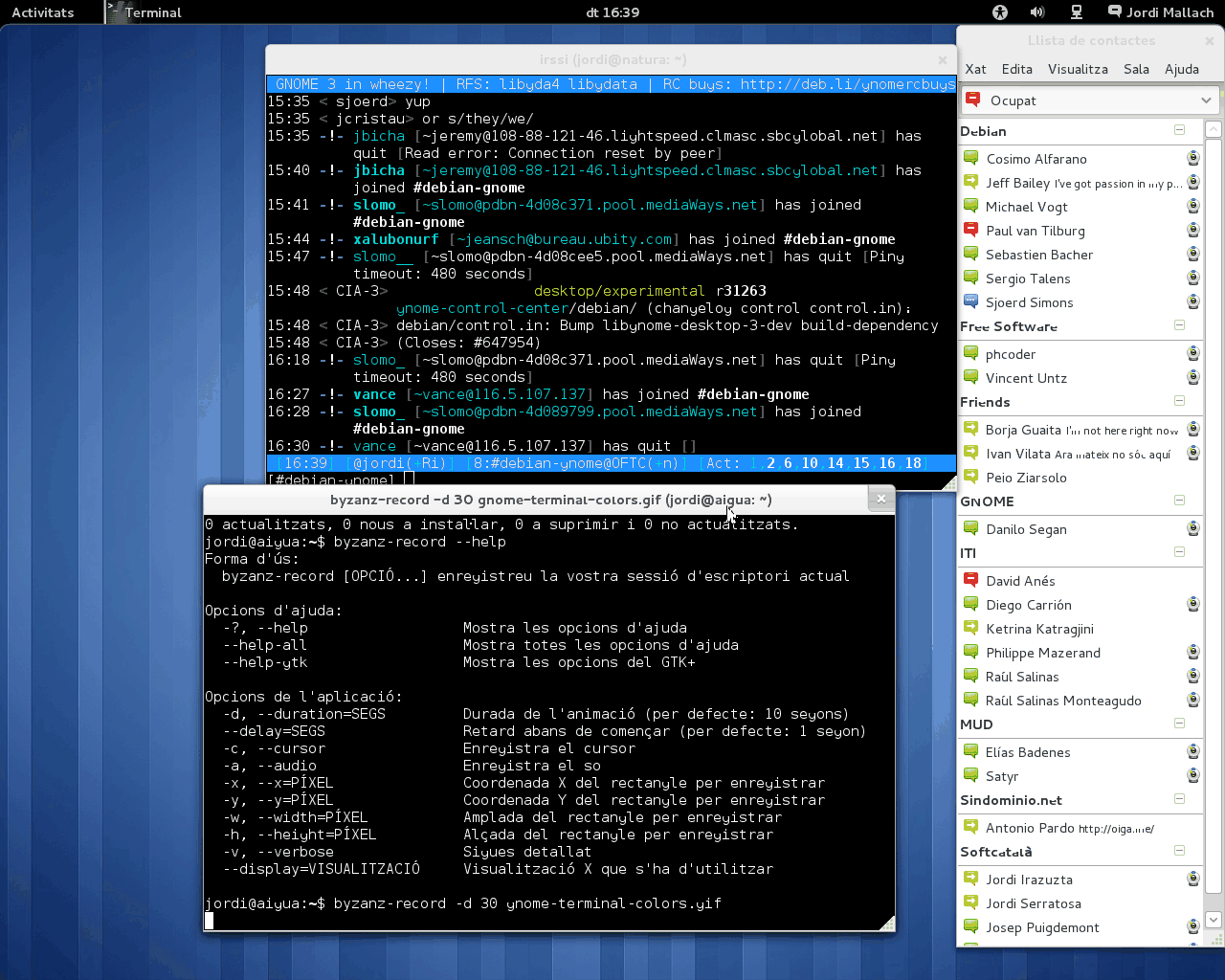Viewport: 1225px width, 980px height.
Task: Click Michael Vogt's webcam icon
Action: point(1193,206)
